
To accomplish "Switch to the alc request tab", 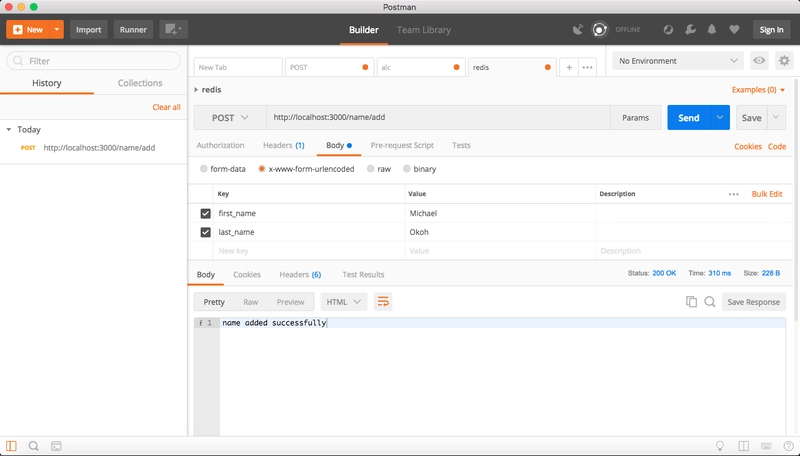I will tap(421, 67).
